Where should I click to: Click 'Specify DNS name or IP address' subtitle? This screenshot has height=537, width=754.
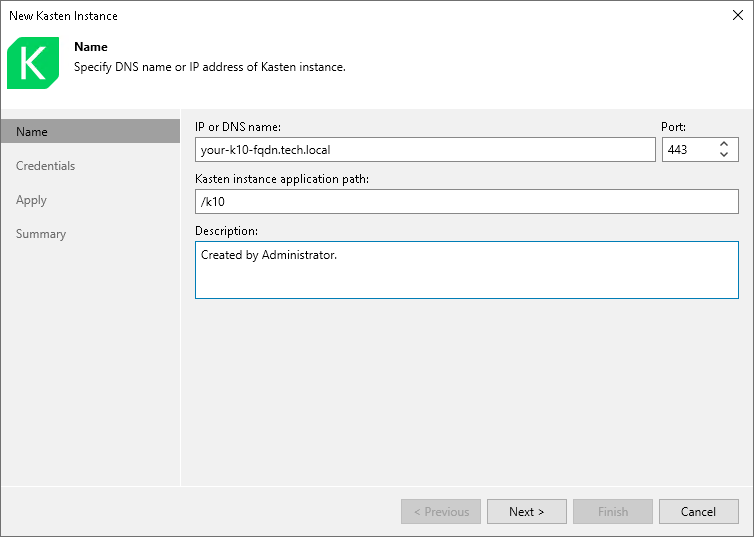[x=210, y=67]
